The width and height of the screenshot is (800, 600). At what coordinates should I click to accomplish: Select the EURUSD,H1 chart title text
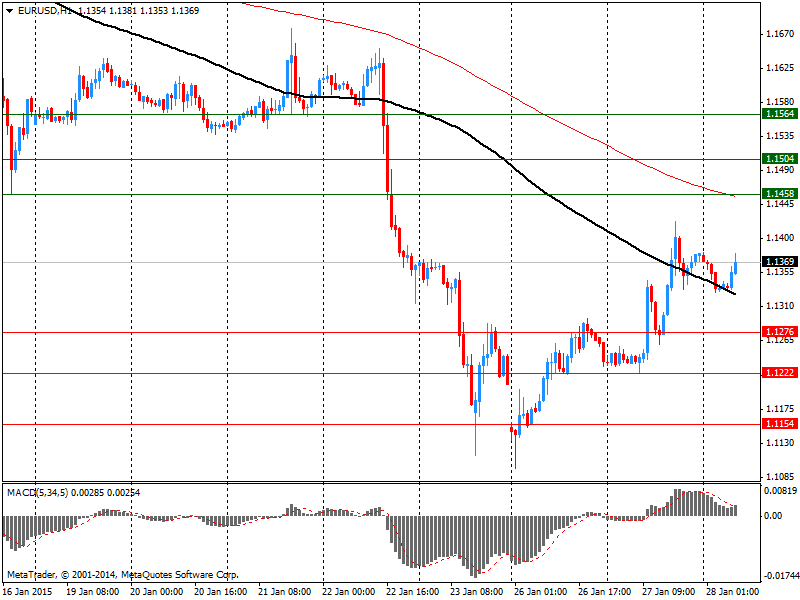[x=44, y=11]
